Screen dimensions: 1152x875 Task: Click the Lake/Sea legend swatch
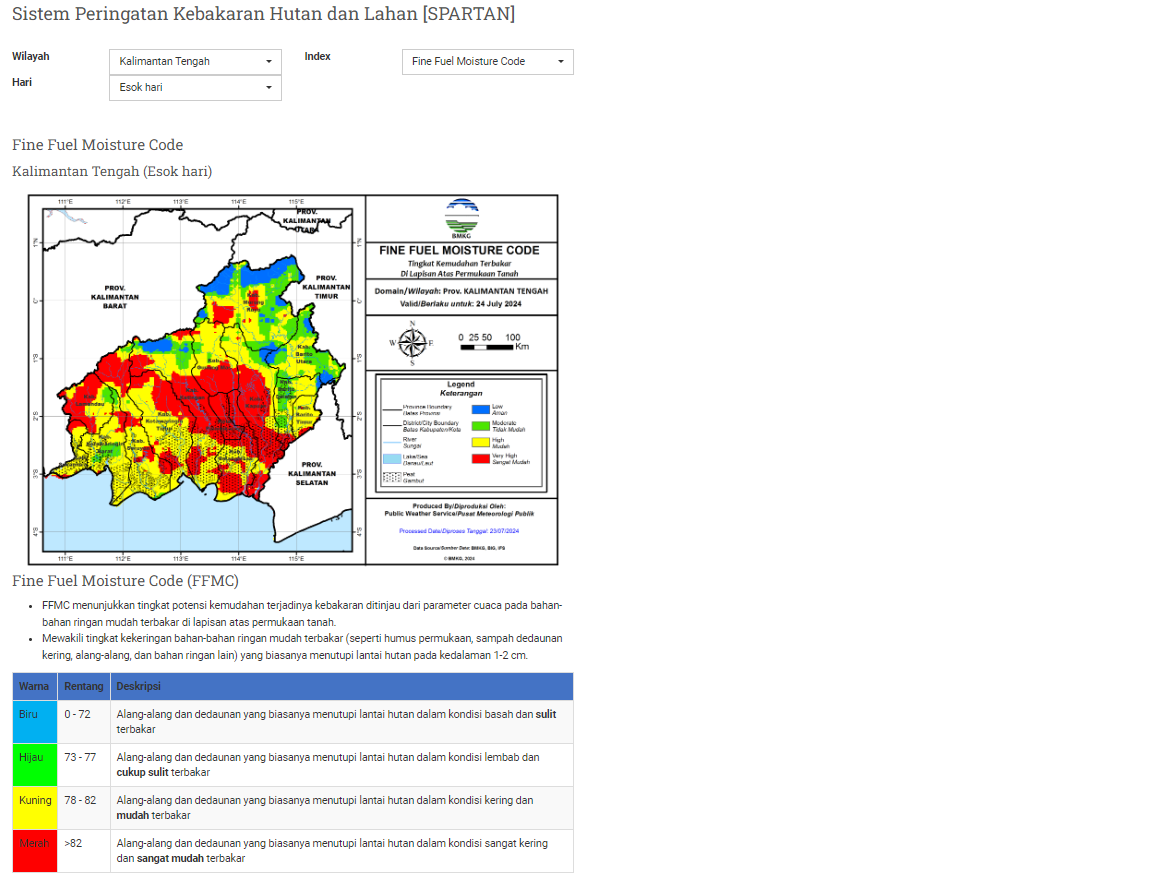click(392, 459)
